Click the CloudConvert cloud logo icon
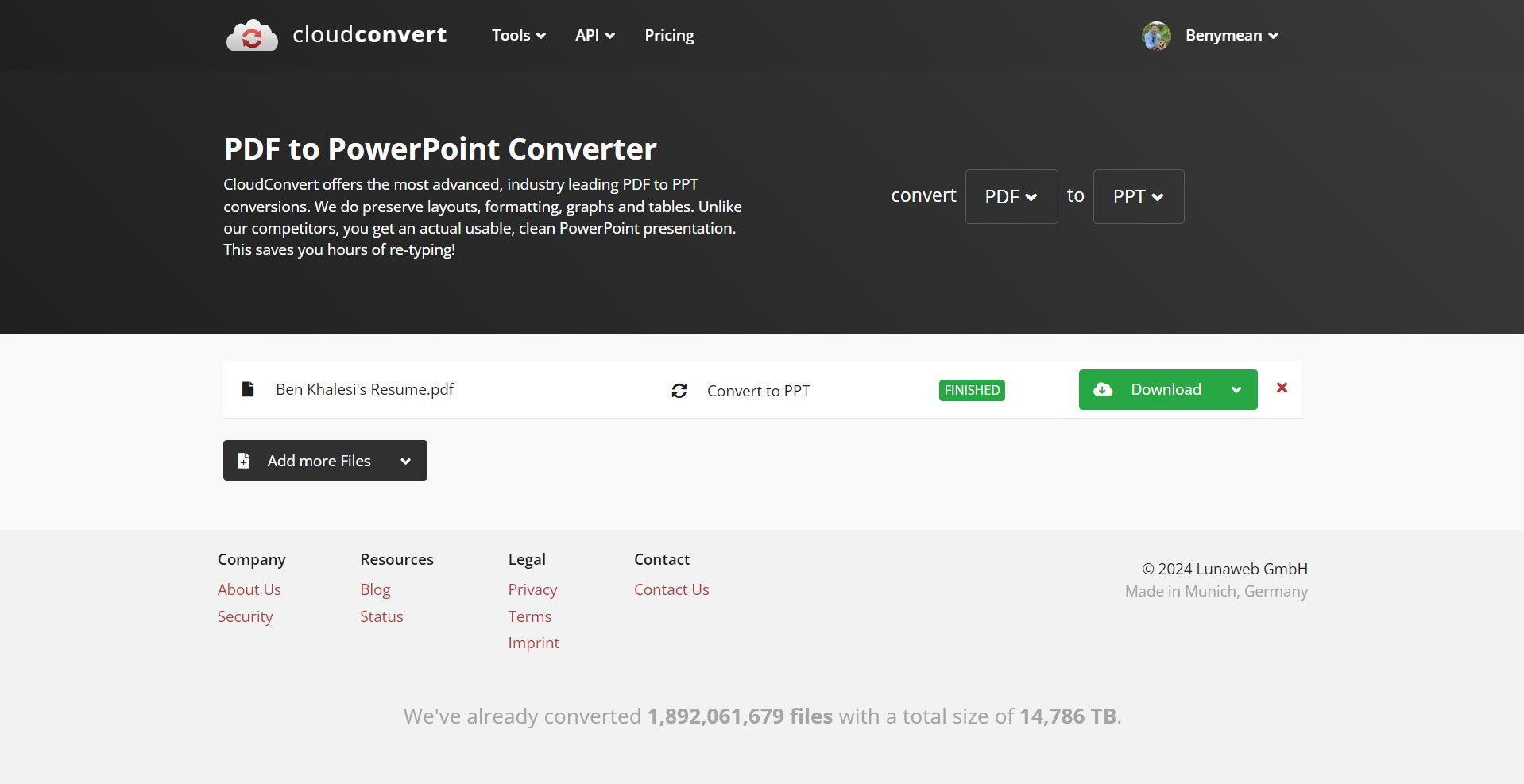 click(253, 35)
